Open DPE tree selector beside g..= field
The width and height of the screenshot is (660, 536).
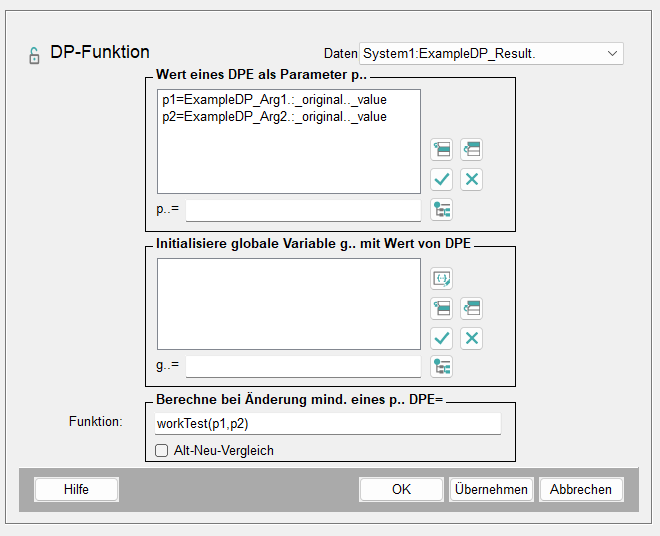coord(442,367)
